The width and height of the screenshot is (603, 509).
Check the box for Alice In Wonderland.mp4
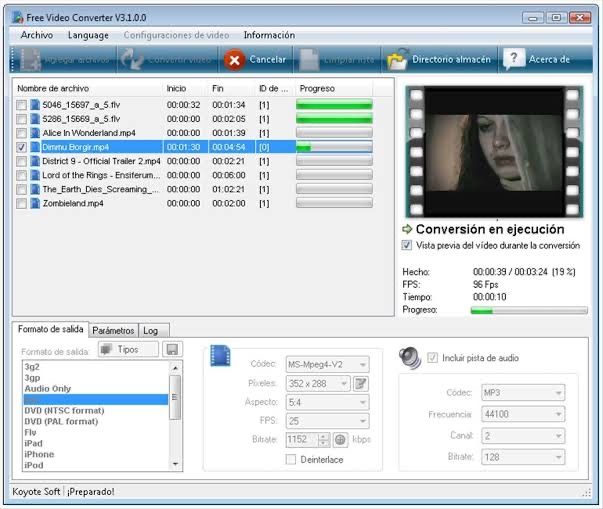point(22,132)
